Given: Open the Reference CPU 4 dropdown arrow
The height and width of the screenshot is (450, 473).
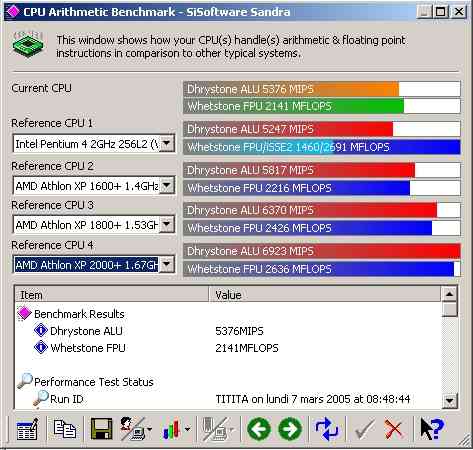Looking at the screenshot, I should (x=166, y=265).
